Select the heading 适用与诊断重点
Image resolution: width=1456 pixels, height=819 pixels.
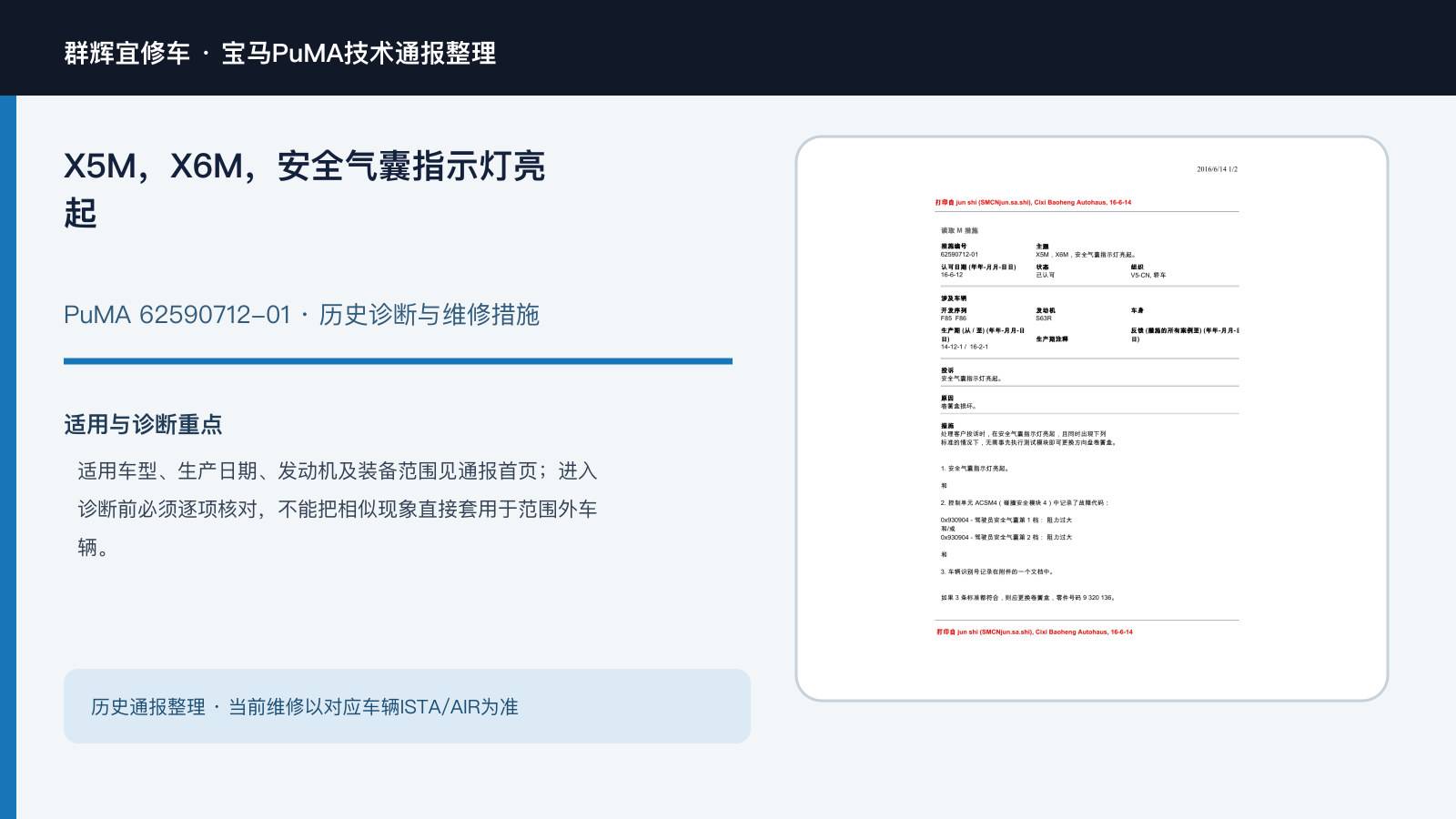pyautogui.click(x=143, y=425)
